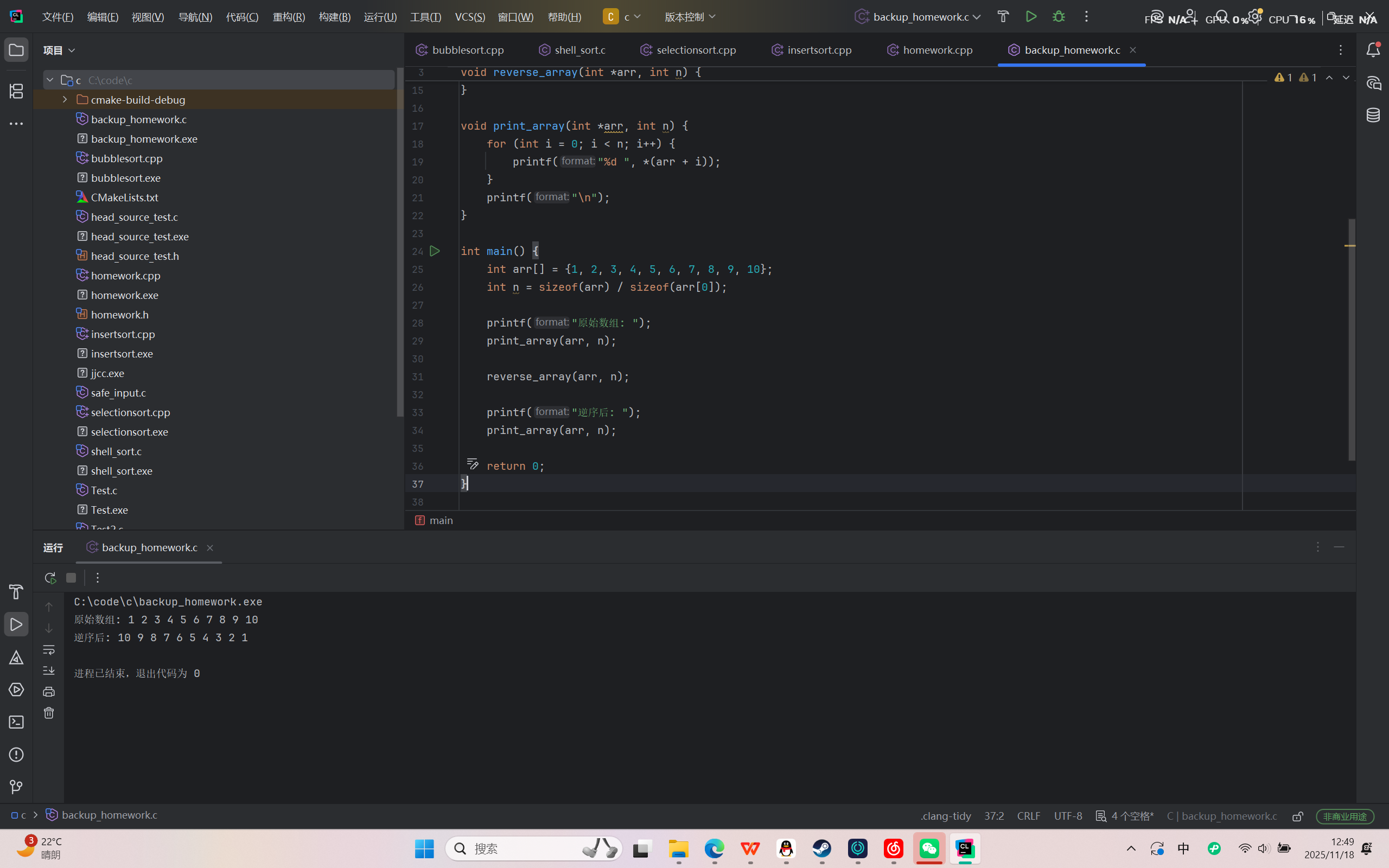The height and width of the screenshot is (868, 1389).
Task: Rerun the program in the Run panel
Action: (50, 578)
